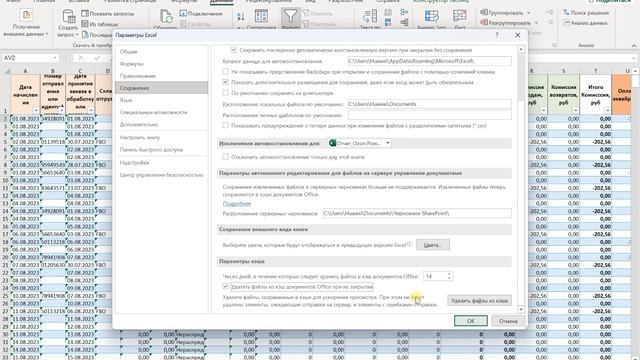Select Панель быстрого доступа category

(161, 150)
